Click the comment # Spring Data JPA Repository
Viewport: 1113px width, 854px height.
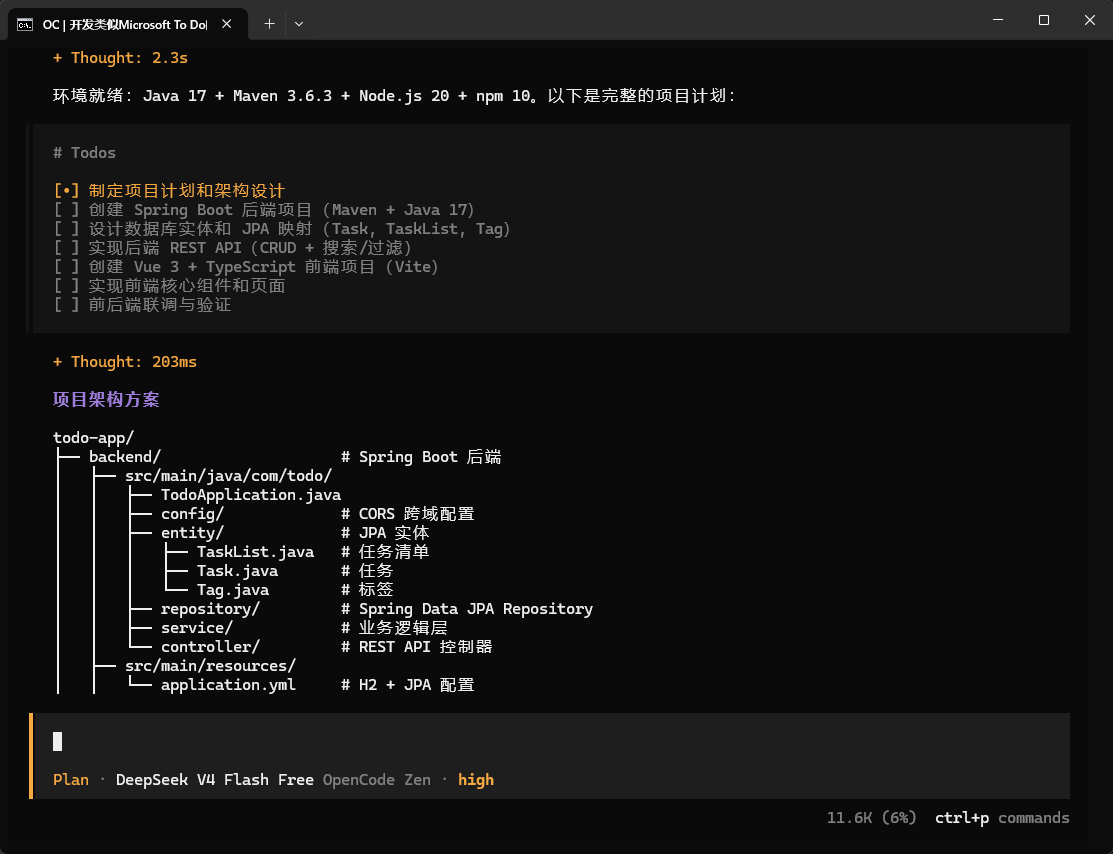466,609
